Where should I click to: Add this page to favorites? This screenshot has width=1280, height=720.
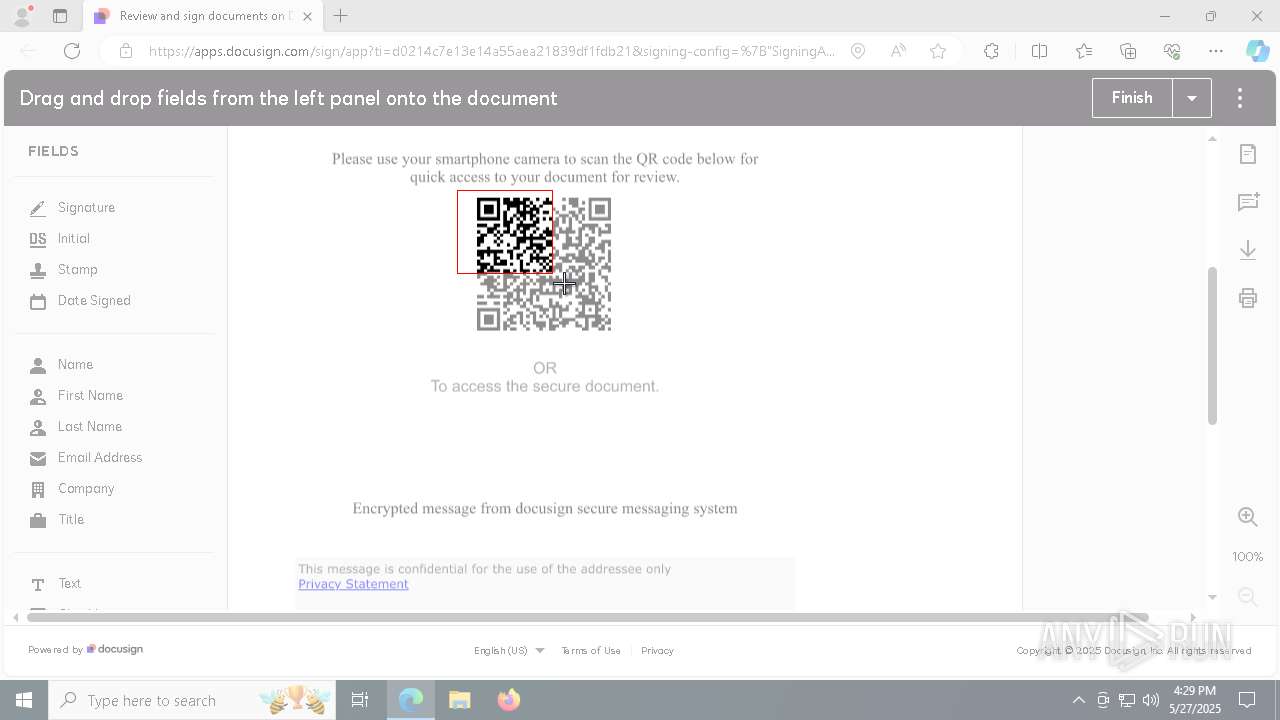938,51
